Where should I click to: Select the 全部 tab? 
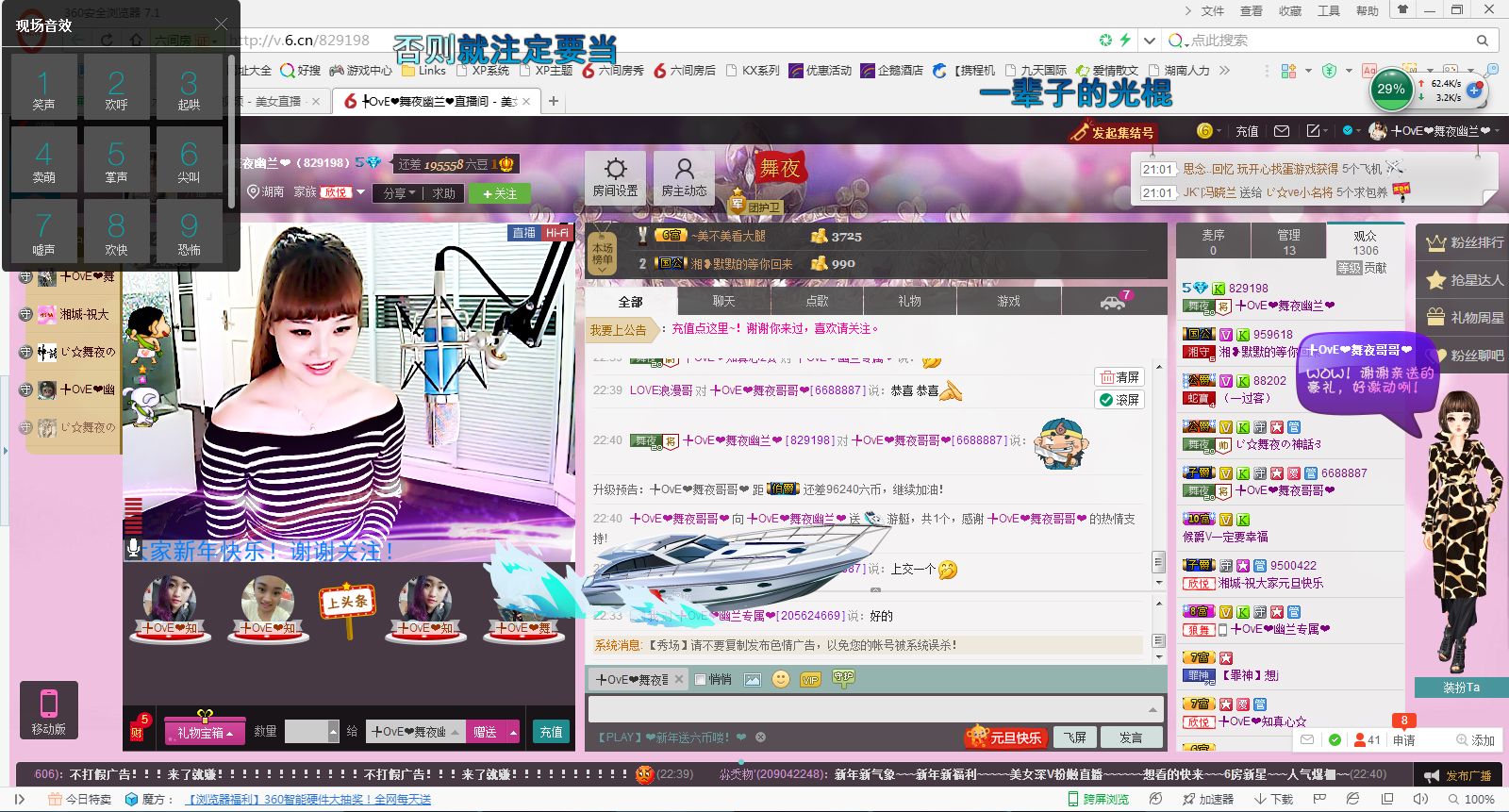pos(630,302)
